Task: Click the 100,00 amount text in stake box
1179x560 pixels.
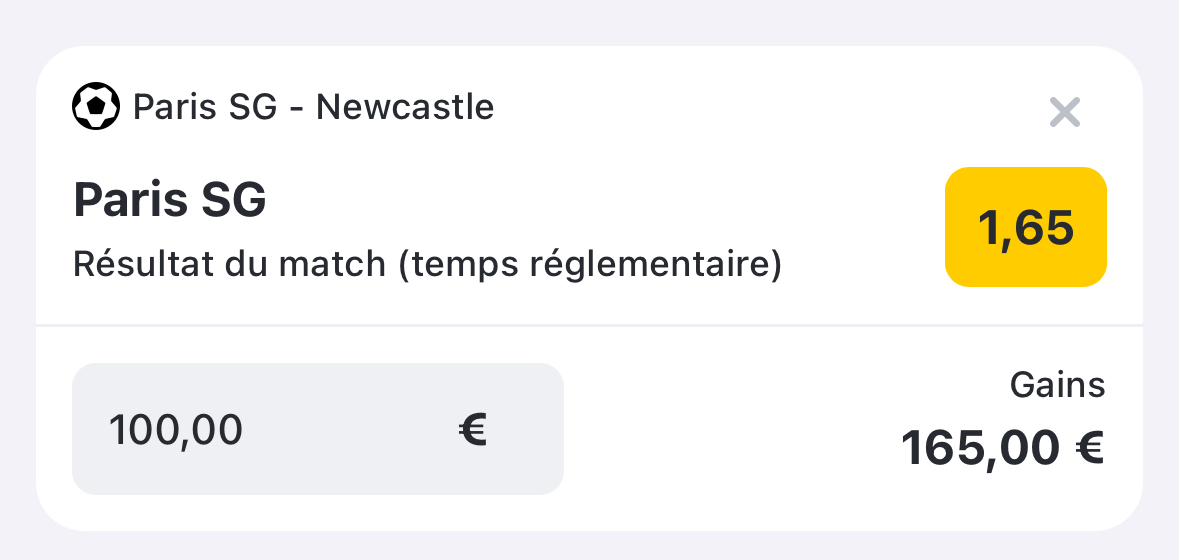Action: [x=175, y=430]
